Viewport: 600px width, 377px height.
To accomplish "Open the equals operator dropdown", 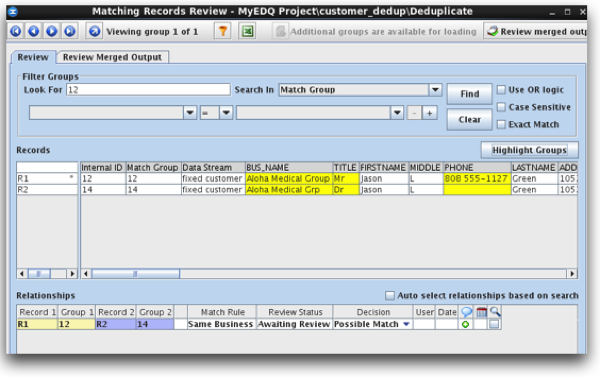I will pyautogui.click(x=226, y=113).
